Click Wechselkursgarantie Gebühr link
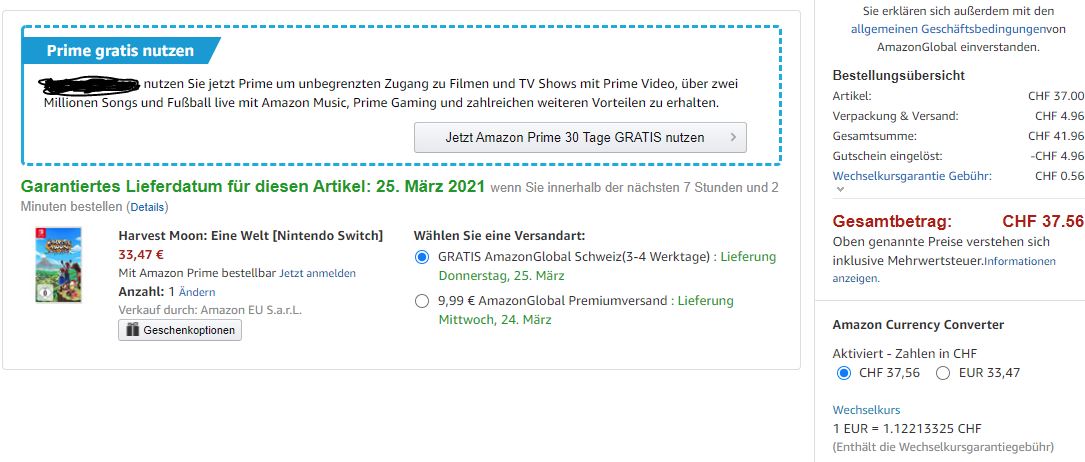1085x462 pixels. [x=912, y=176]
